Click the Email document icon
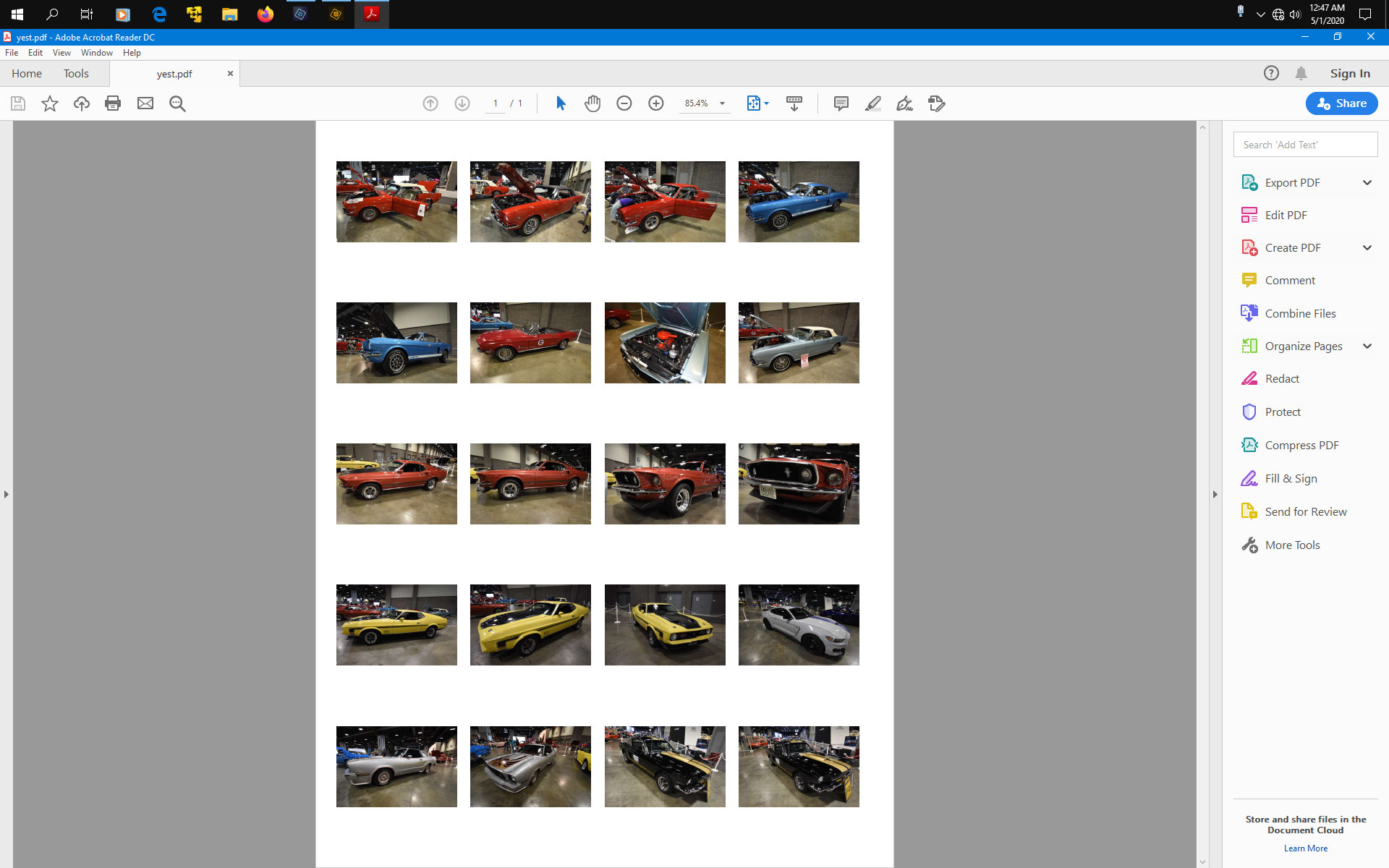 coord(145,103)
